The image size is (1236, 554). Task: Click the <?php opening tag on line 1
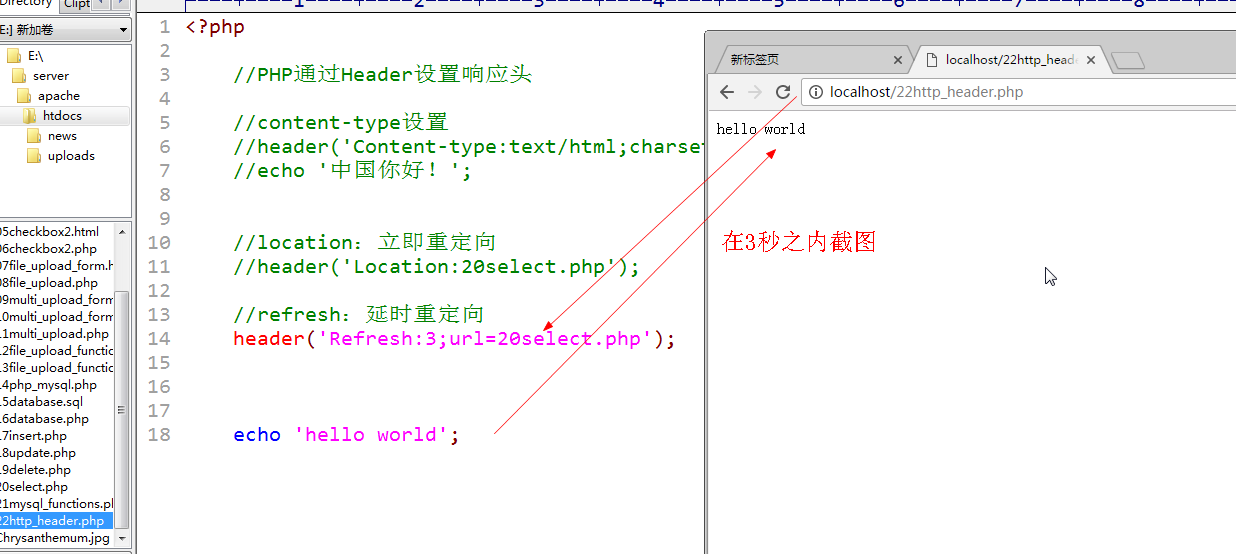pos(215,27)
